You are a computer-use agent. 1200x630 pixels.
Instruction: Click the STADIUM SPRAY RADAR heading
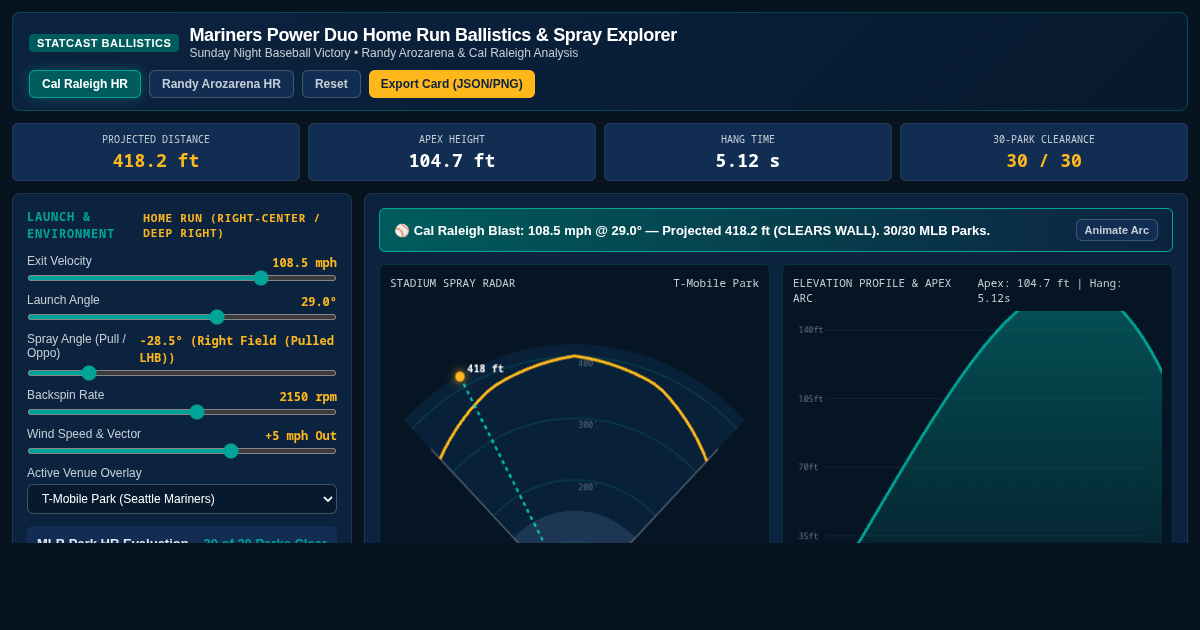pos(453,284)
